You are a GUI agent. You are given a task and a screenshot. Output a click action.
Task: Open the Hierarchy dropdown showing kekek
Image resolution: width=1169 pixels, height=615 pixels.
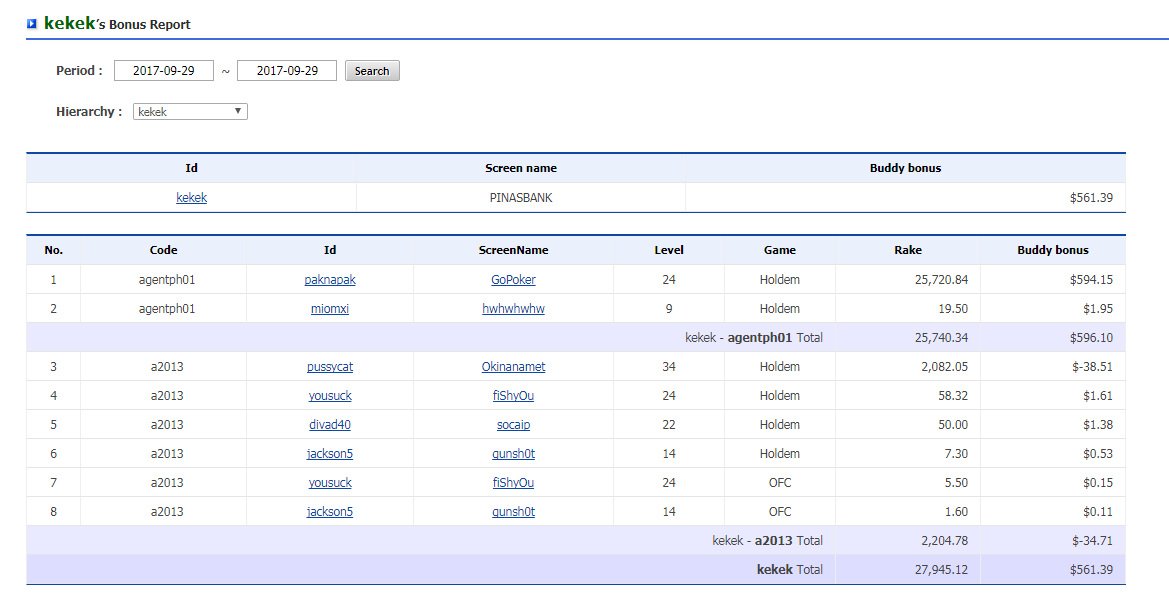pyautogui.click(x=190, y=112)
